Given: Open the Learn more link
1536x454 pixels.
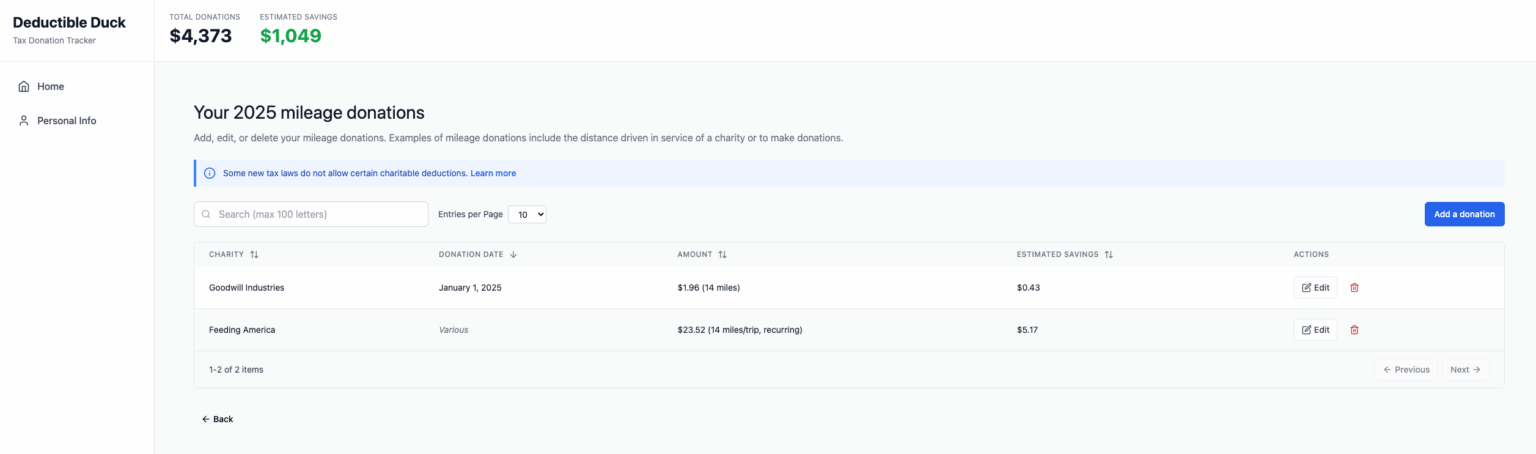Looking at the screenshot, I should pyautogui.click(x=493, y=173).
